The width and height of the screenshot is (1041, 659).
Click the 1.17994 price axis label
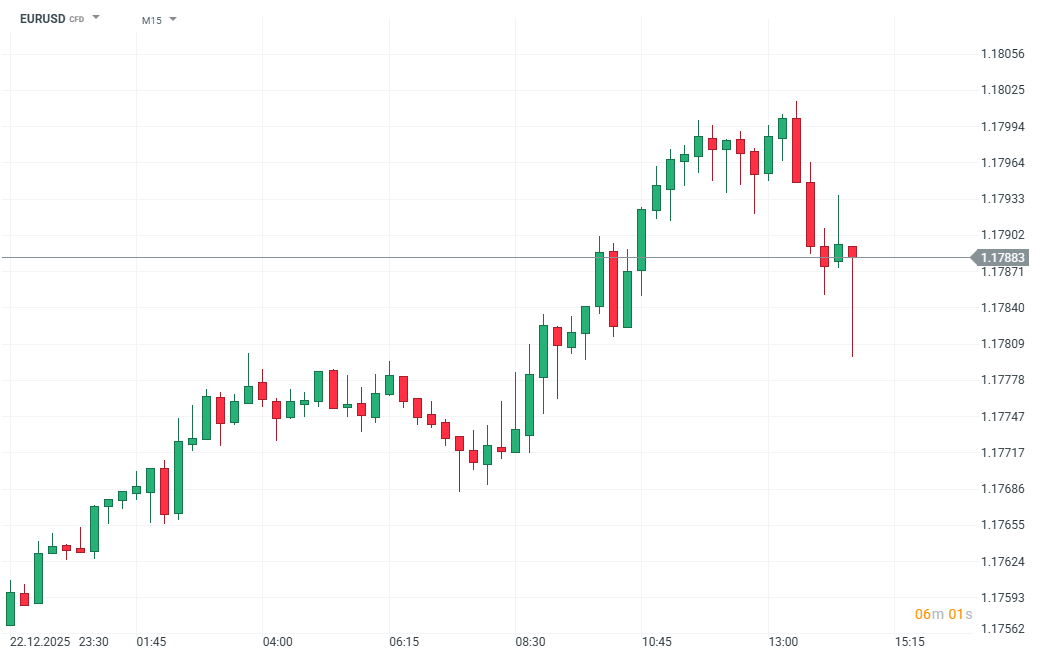(1002, 127)
